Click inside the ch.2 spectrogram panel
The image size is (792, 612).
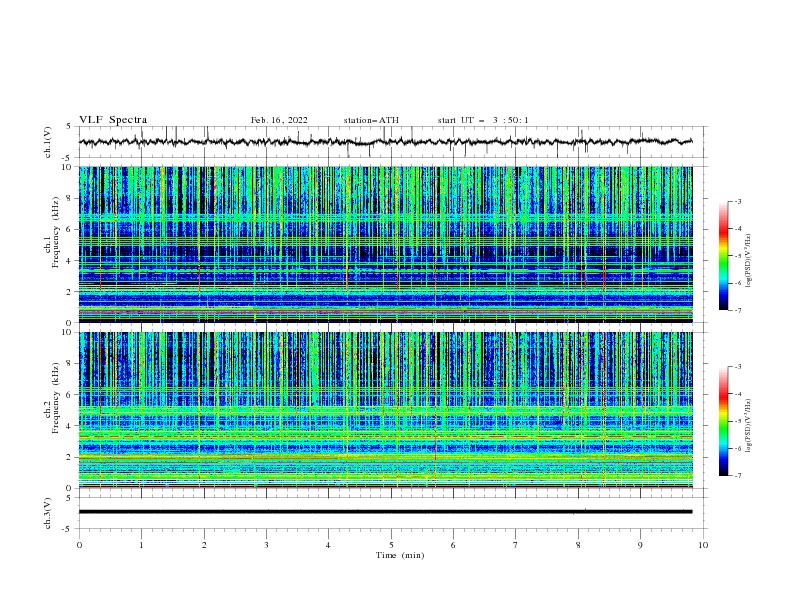(385, 410)
